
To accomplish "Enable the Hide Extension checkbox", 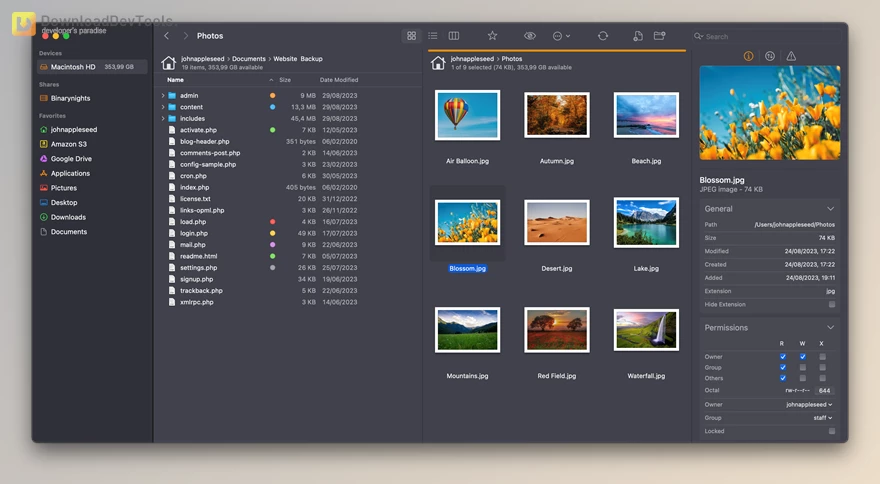I will click(x=831, y=304).
